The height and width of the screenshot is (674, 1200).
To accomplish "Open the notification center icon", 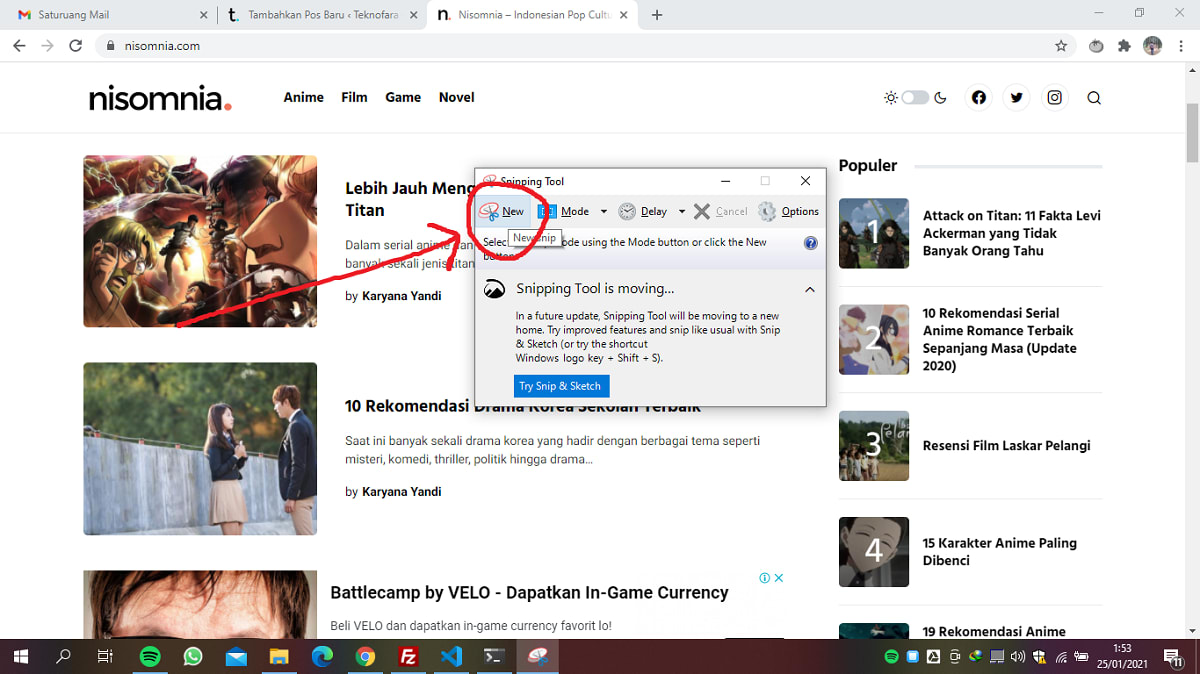I will pos(1175,657).
